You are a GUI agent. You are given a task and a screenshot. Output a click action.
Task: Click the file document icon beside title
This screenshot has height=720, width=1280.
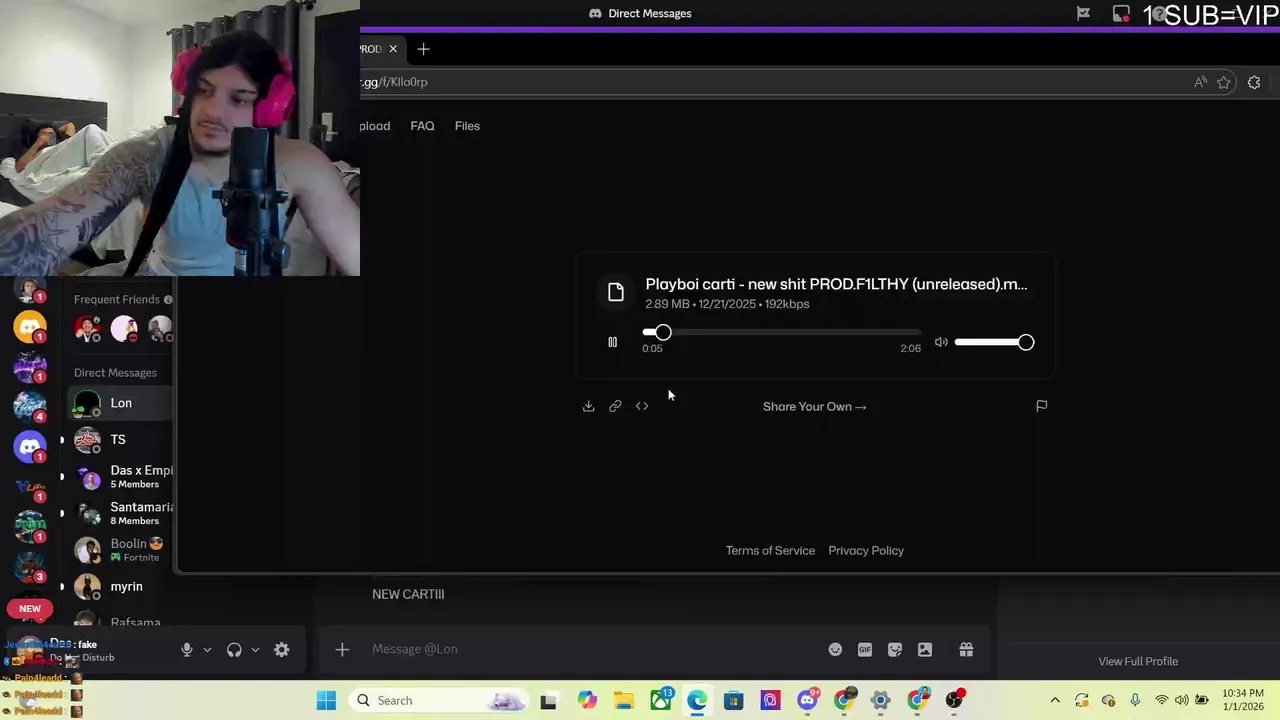(616, 292)
